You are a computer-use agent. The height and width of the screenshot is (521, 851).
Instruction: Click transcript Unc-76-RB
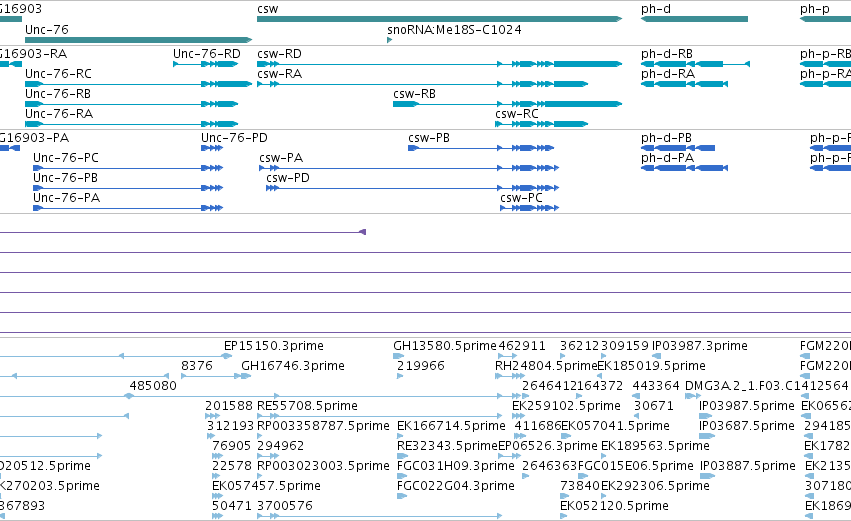pyautogui.click(x=131, y=104)
